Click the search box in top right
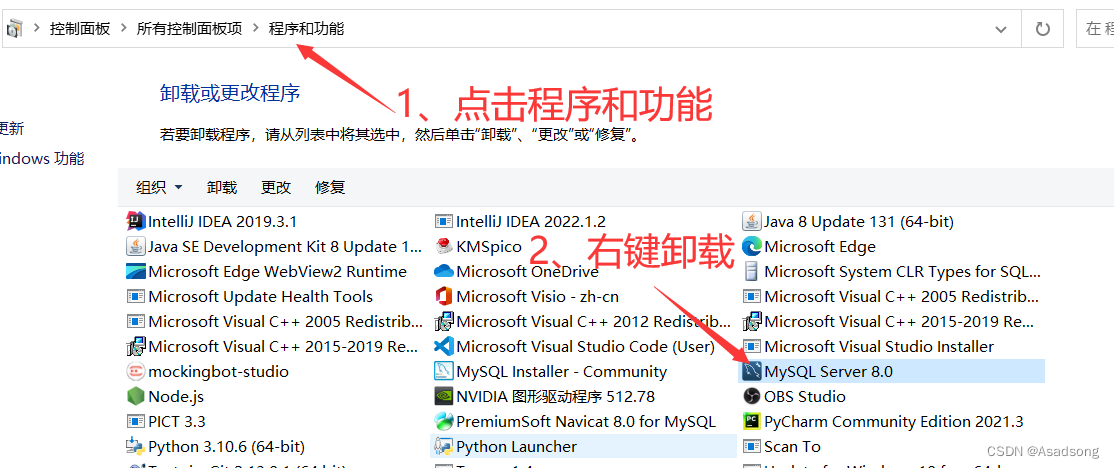 pyautogui.click(x=1095, y=29)
